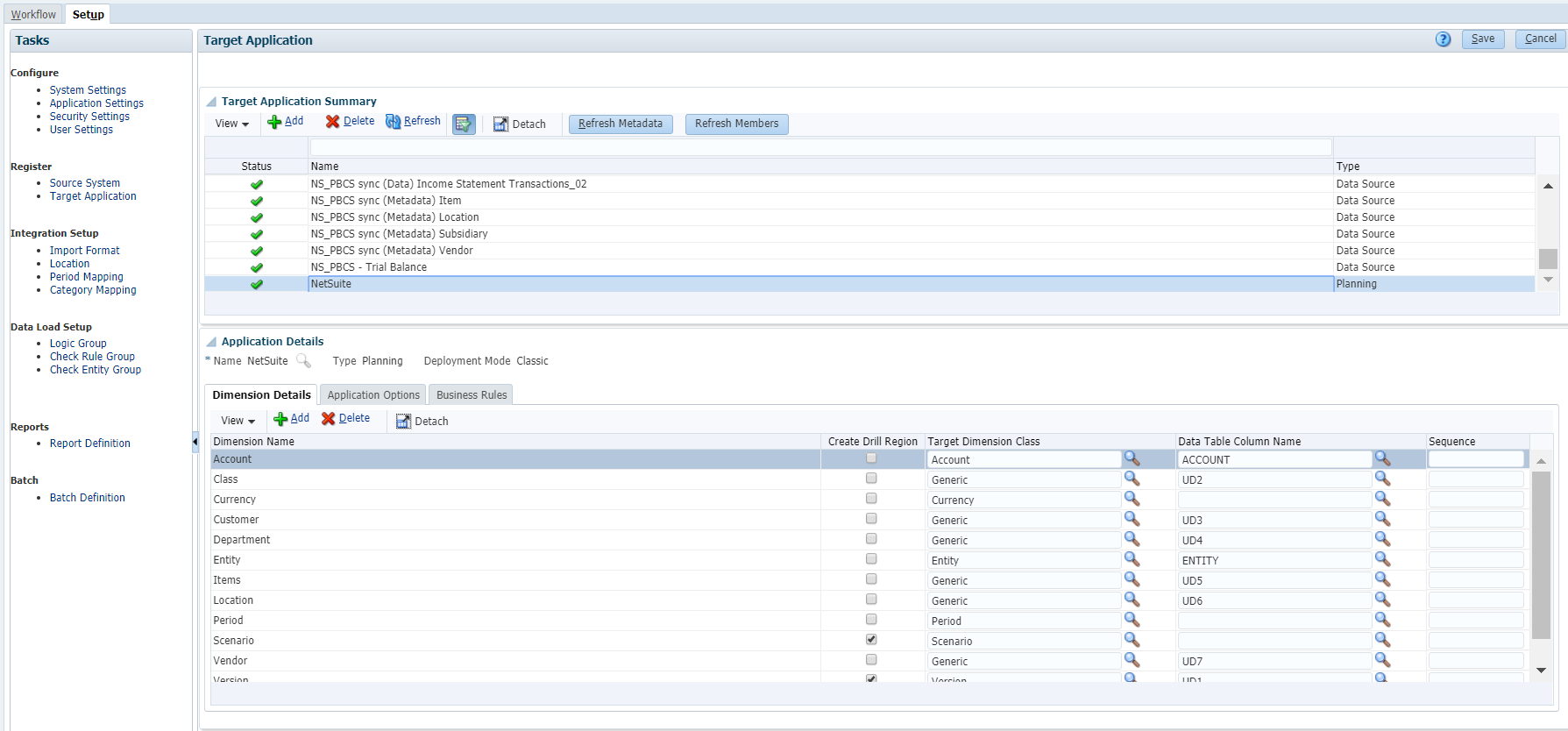Click the green plus Add icon in Target Application Summary
Viewport: 1568px width, 731px height.
(274, 123)
